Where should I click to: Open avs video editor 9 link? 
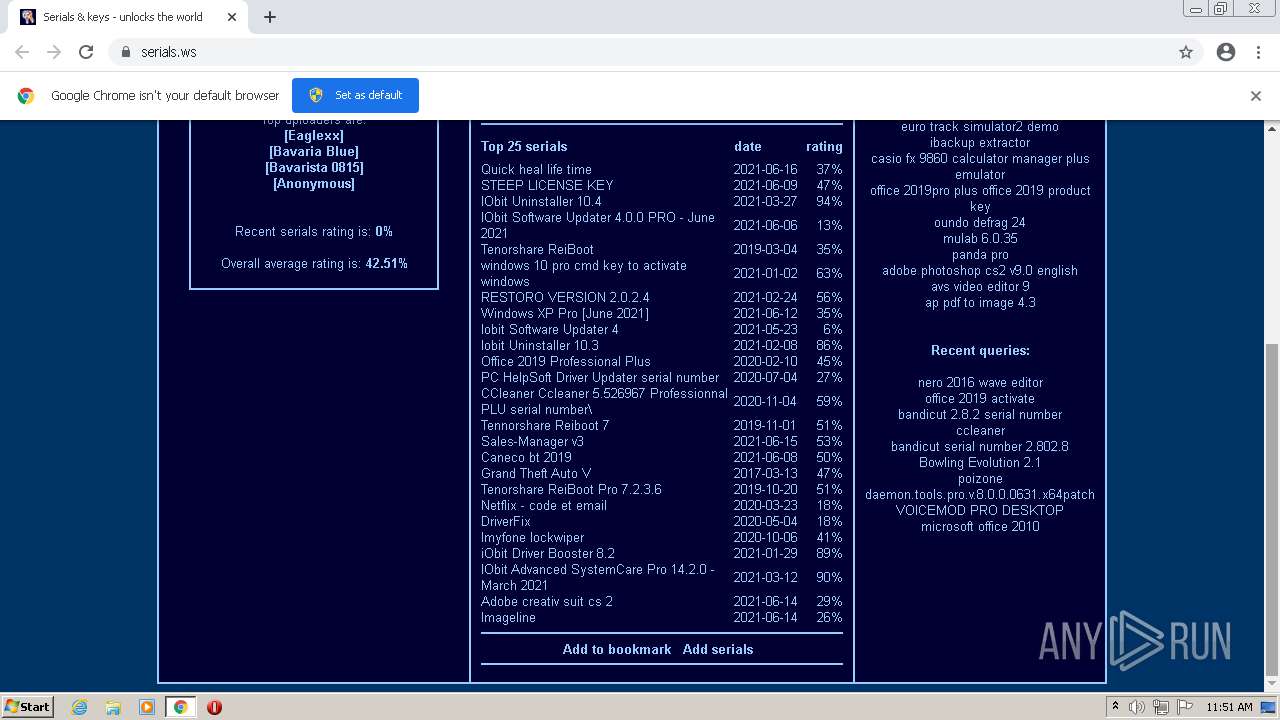click(x=980, y=286)
